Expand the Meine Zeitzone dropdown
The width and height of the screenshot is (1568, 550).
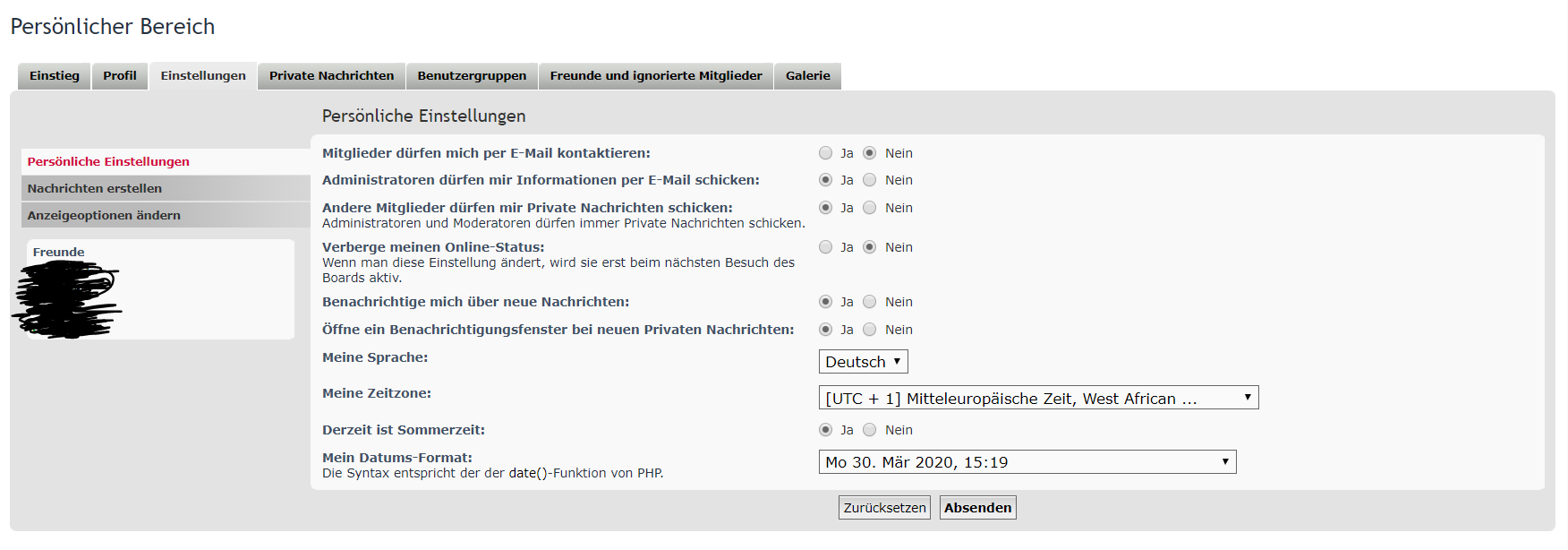[1038, 398]
